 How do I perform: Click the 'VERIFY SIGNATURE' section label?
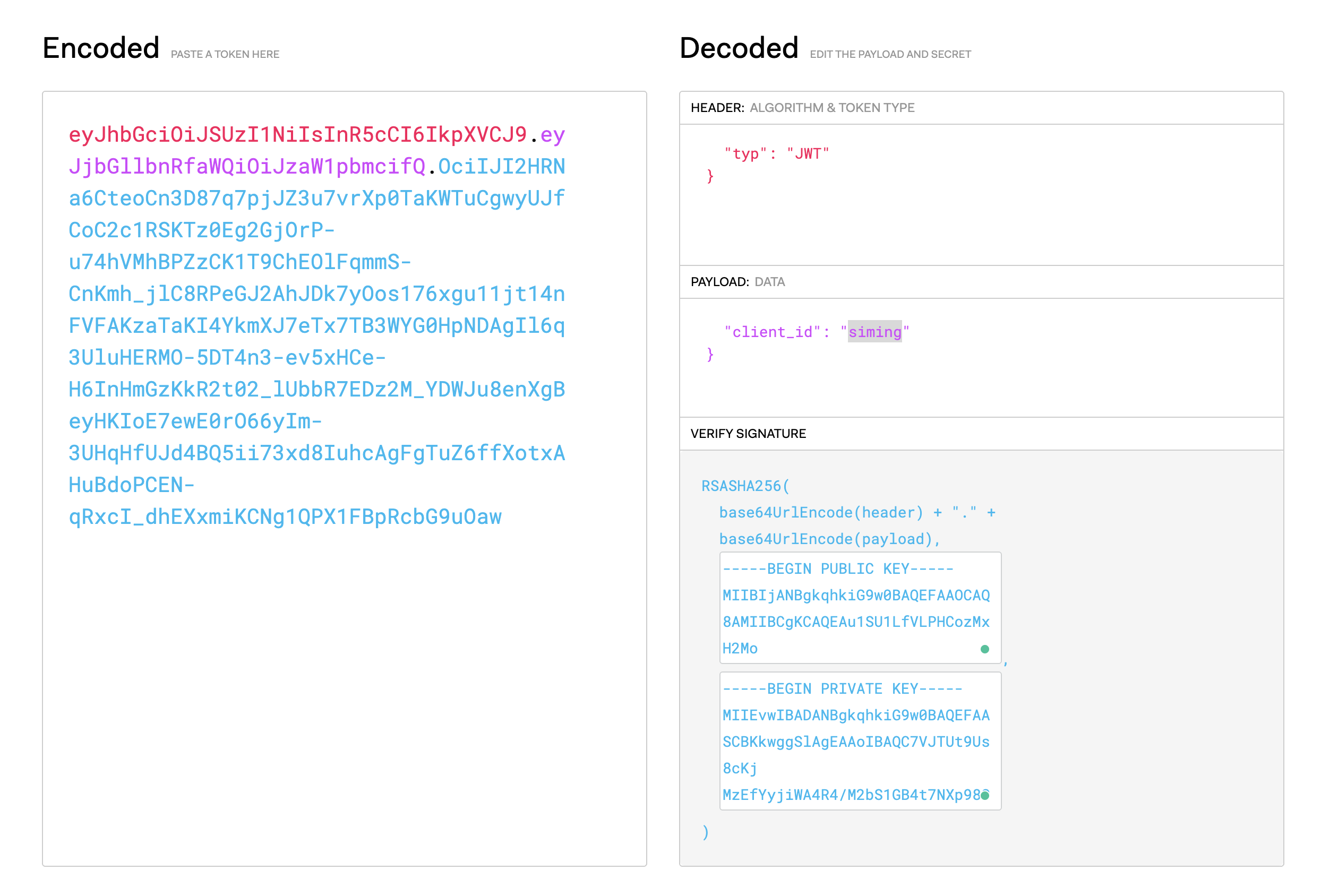pyautogui.click(x=748, y=434)
